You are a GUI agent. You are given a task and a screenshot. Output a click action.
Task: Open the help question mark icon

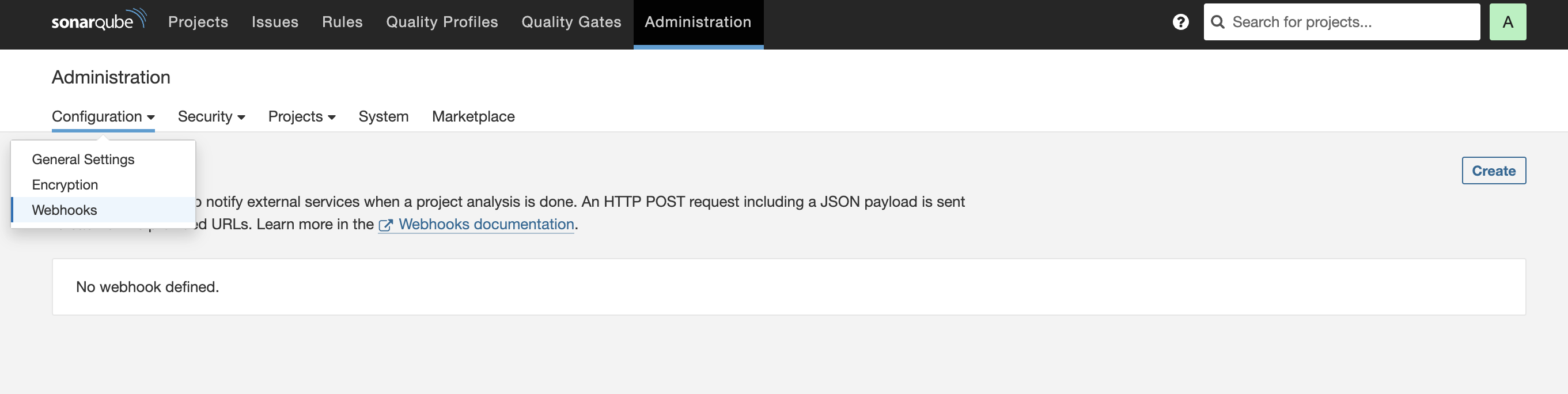click(1180, 21)
